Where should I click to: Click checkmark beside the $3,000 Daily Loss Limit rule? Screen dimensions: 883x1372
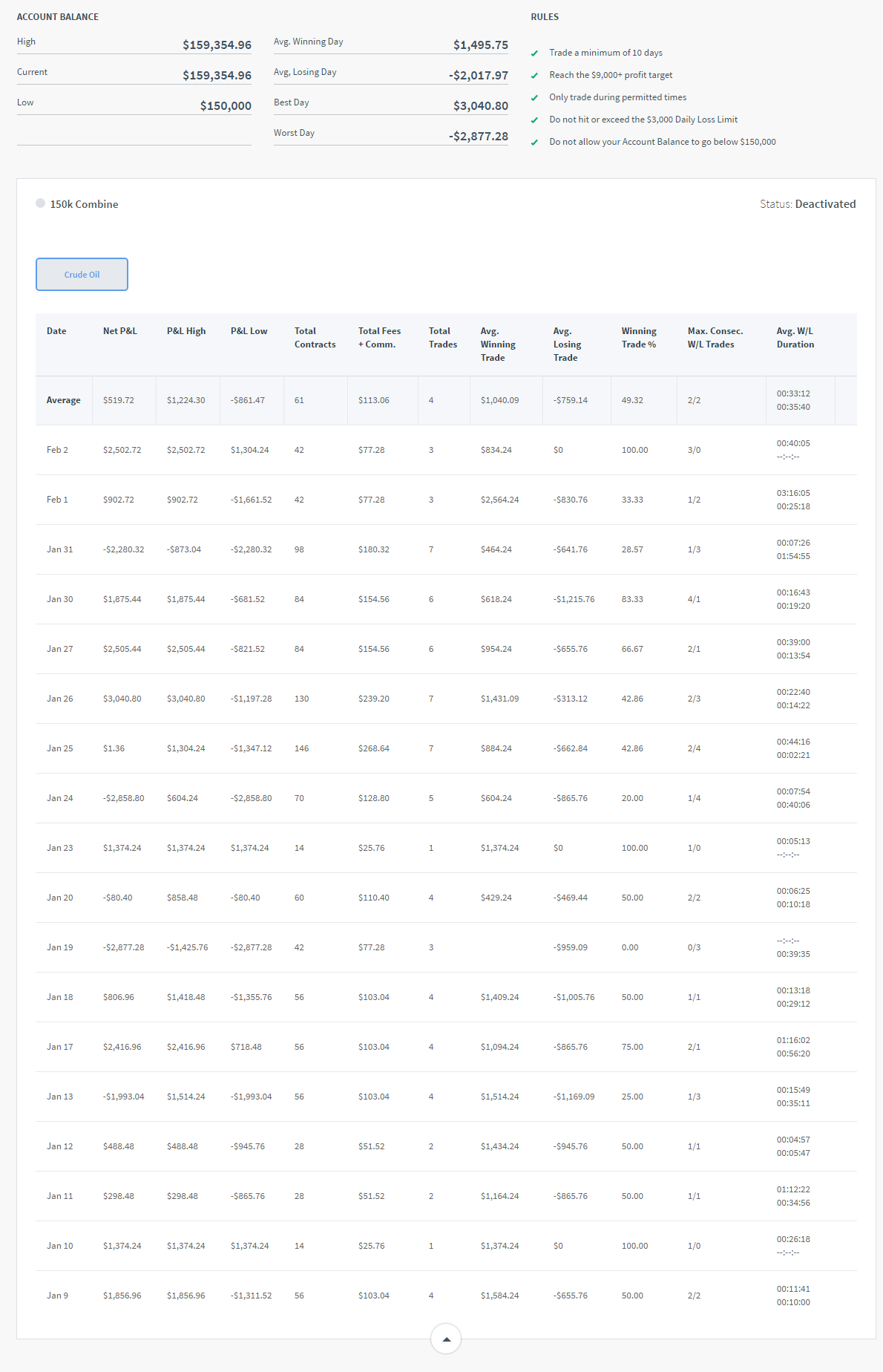point(534,120)
